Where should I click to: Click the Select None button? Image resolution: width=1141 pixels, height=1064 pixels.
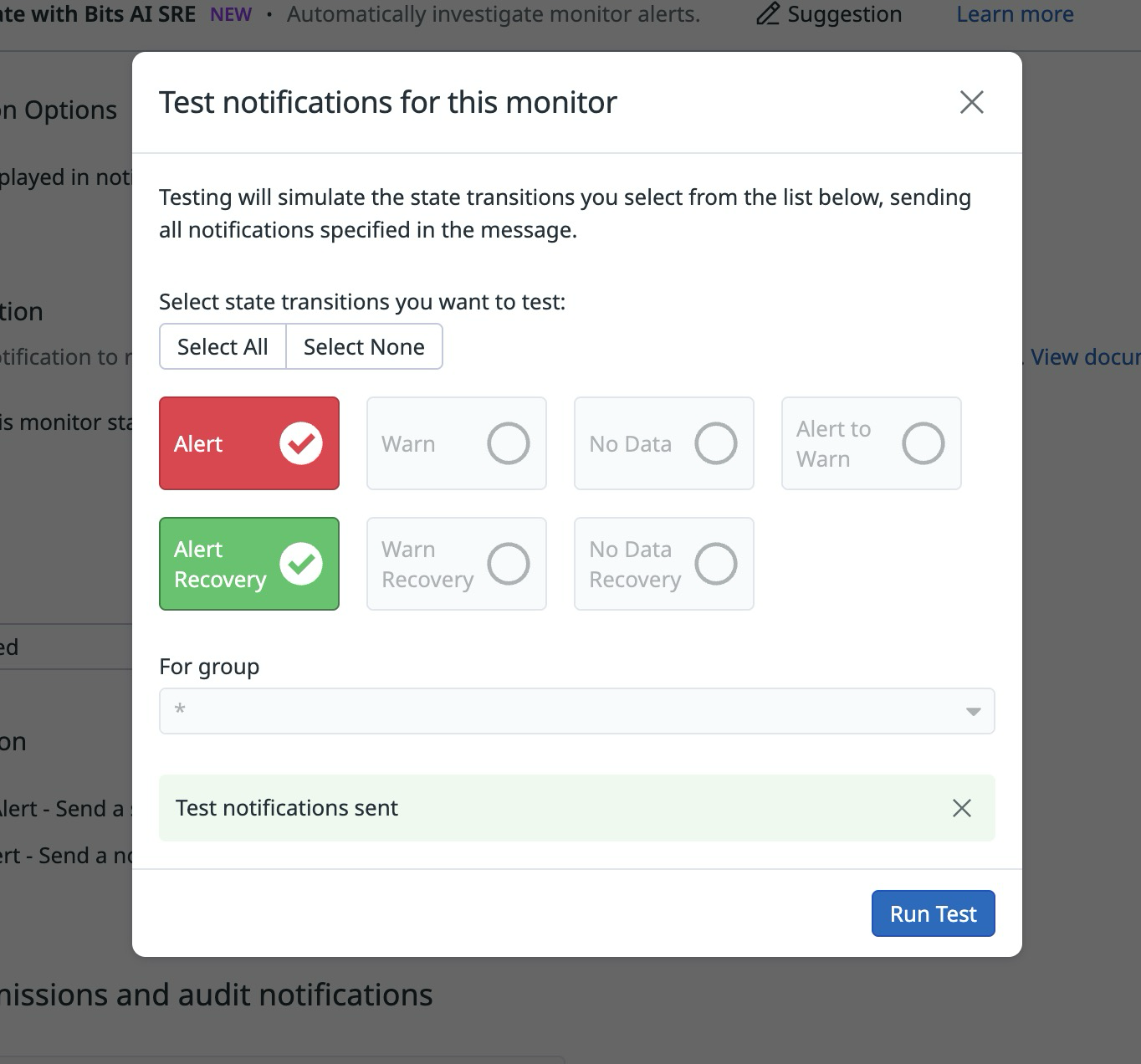click(364, 346)
